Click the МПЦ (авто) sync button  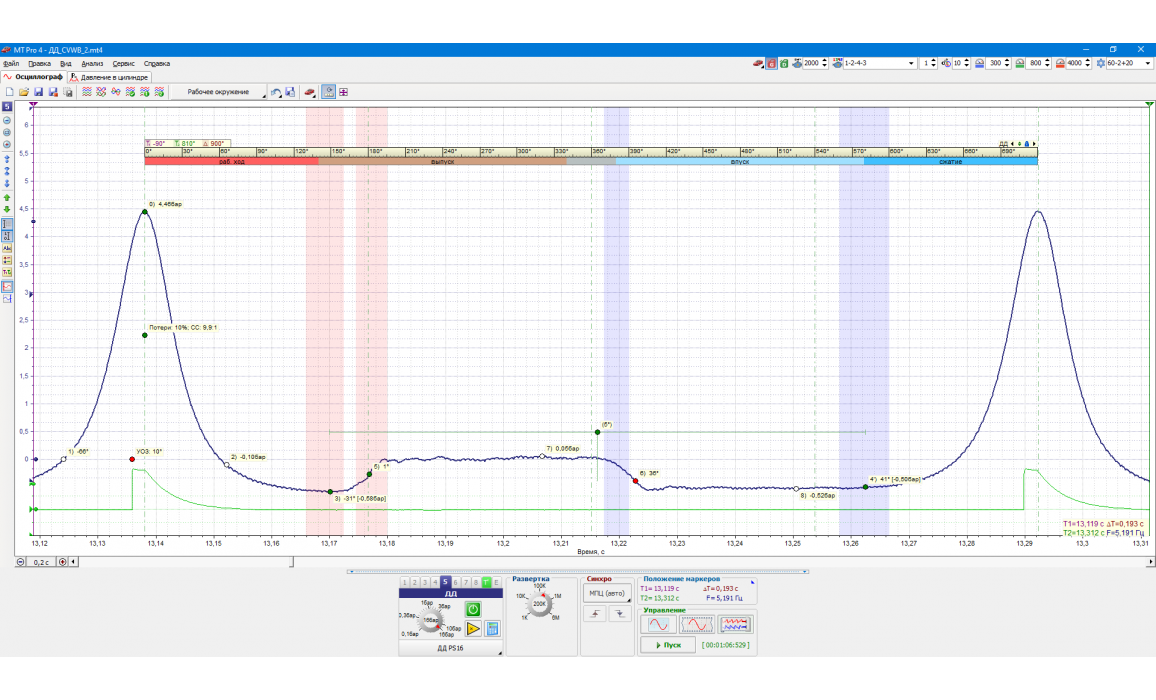coord(608,593)
